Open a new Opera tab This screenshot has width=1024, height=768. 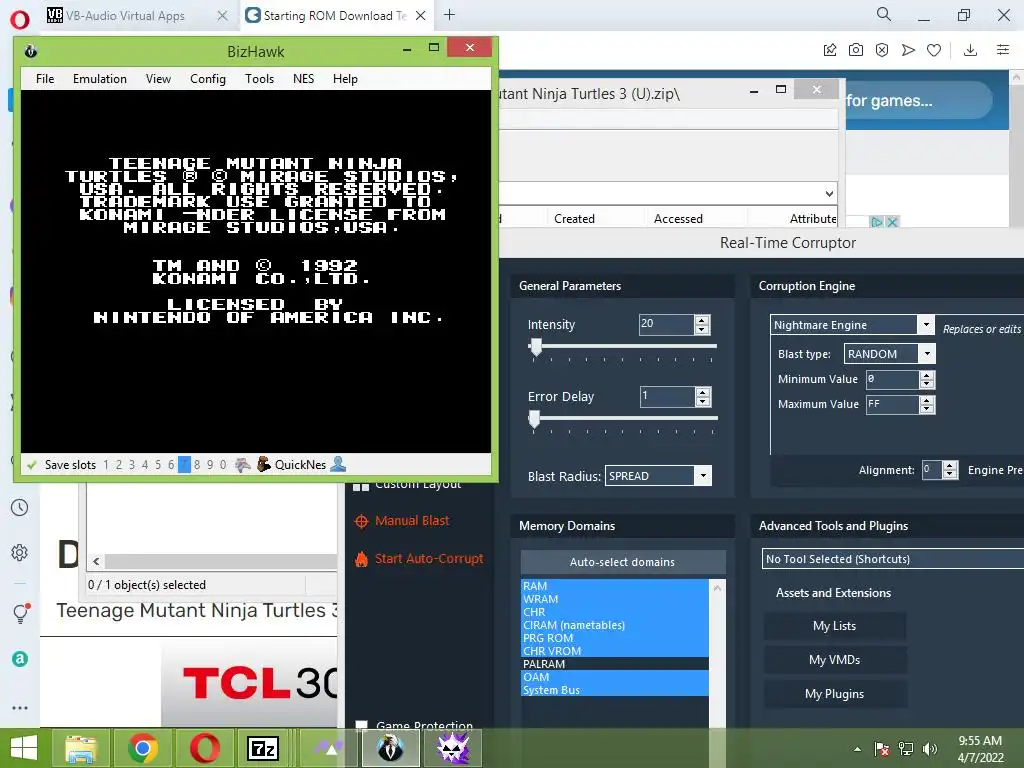(x=449, y=15)
